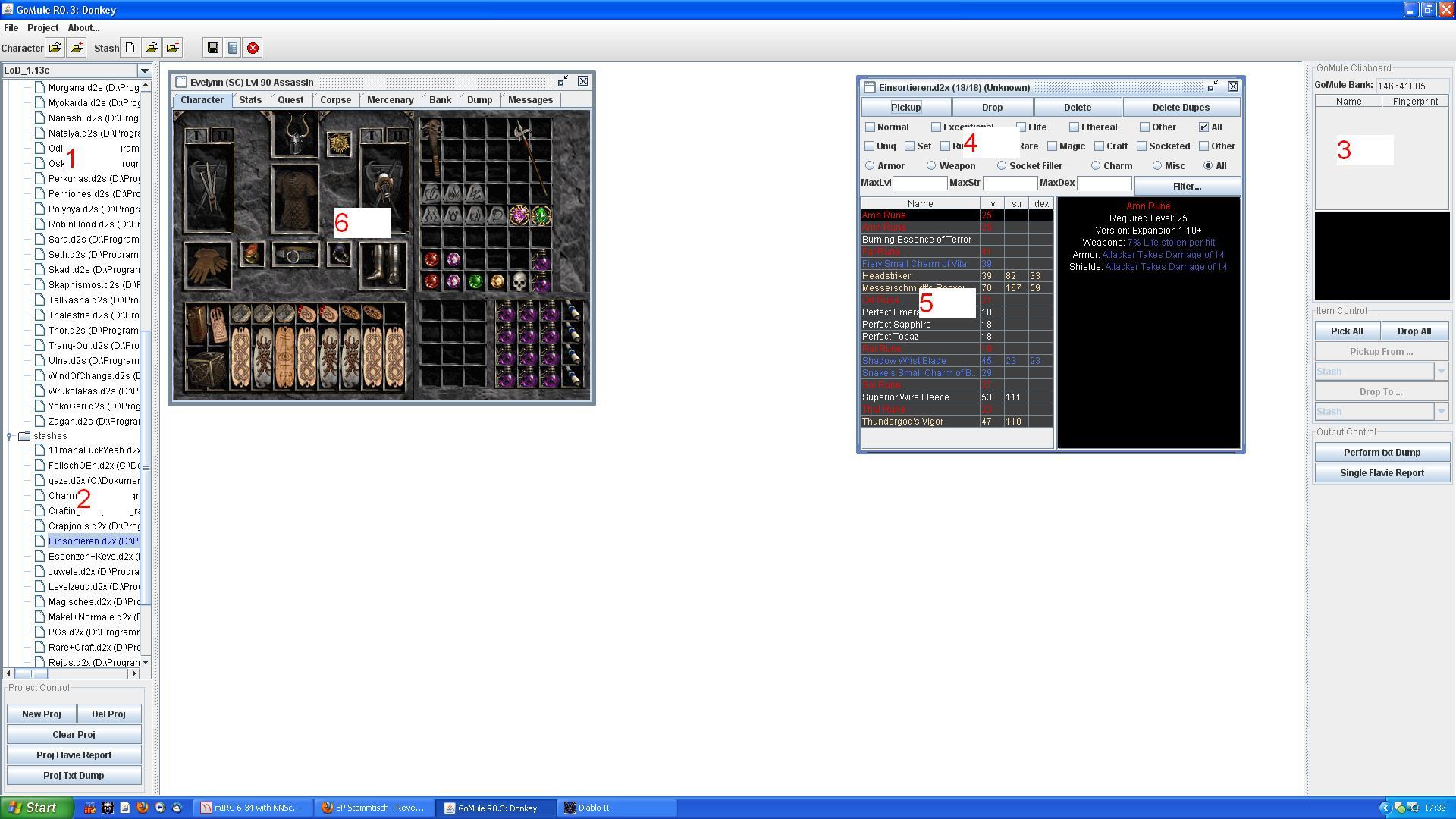Select the Charm radio button
The image size is (1456, 819).
pyautogui.click(x=1096, y=165)
